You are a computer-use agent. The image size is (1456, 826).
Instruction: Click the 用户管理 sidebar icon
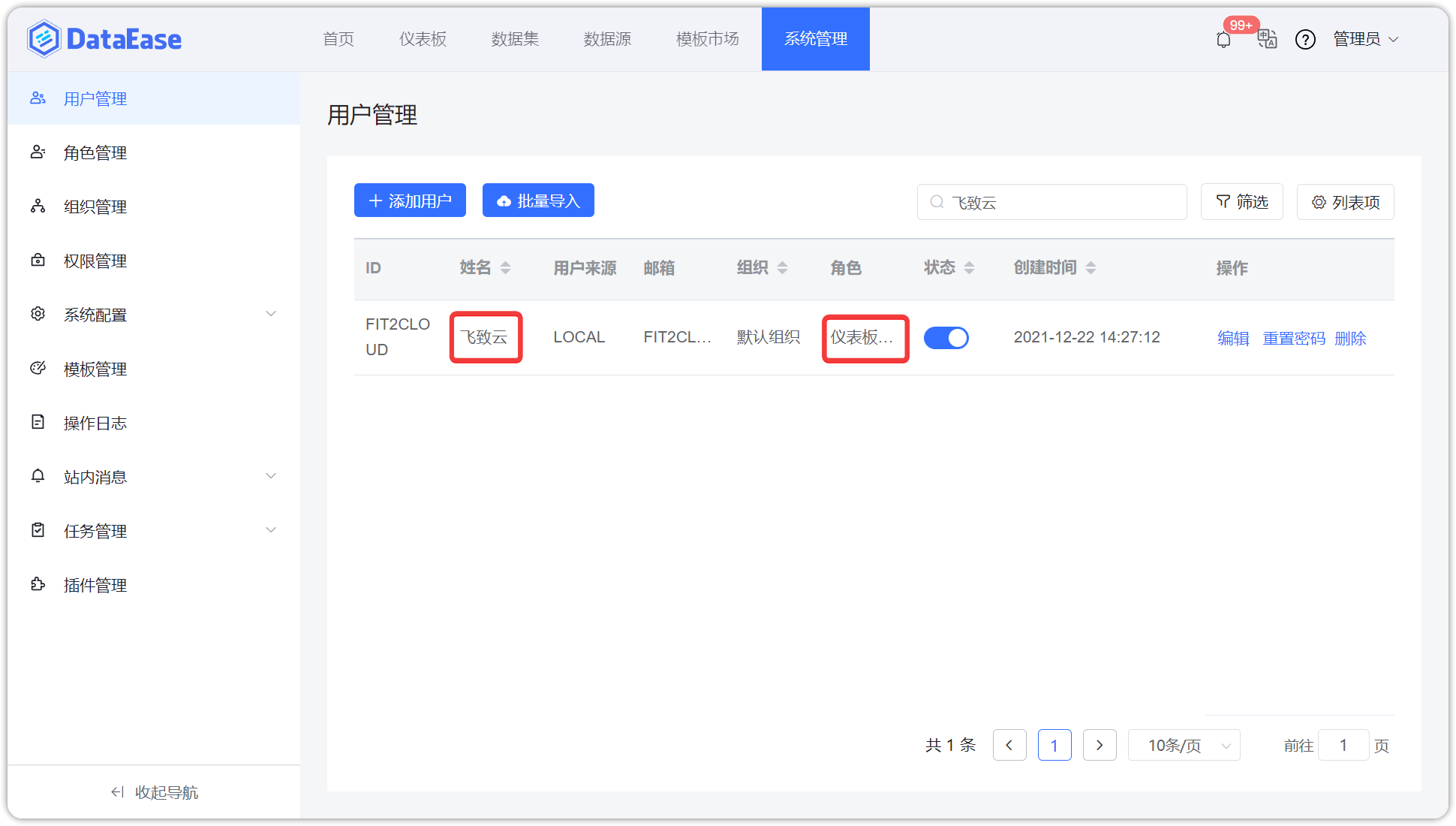(38, 98)
